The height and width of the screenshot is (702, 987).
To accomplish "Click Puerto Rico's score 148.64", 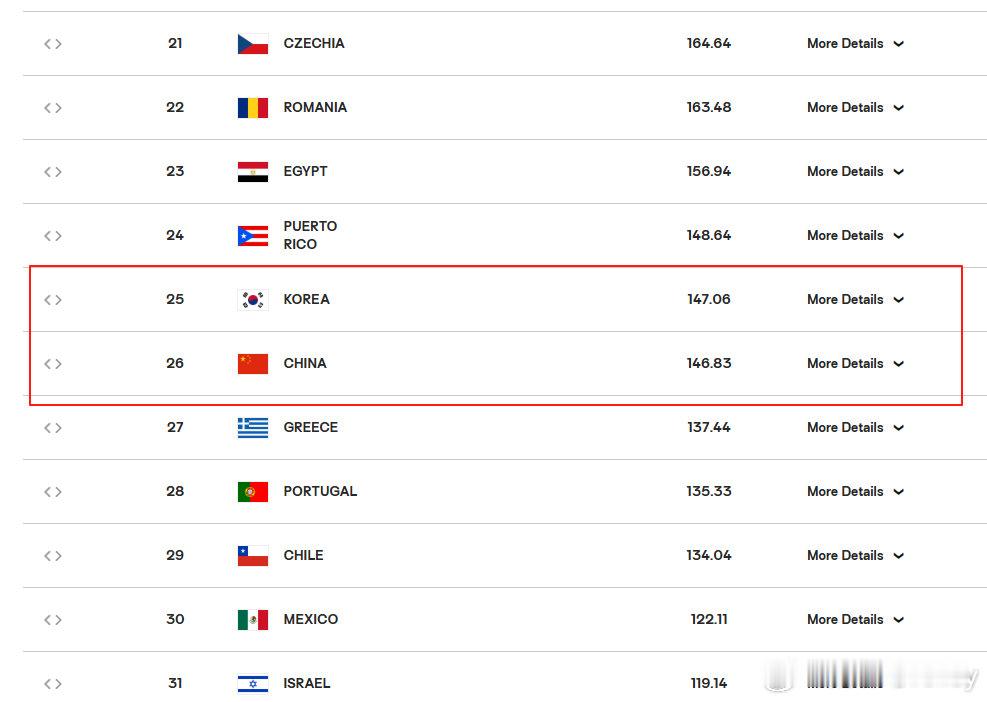I will point(709,235).
